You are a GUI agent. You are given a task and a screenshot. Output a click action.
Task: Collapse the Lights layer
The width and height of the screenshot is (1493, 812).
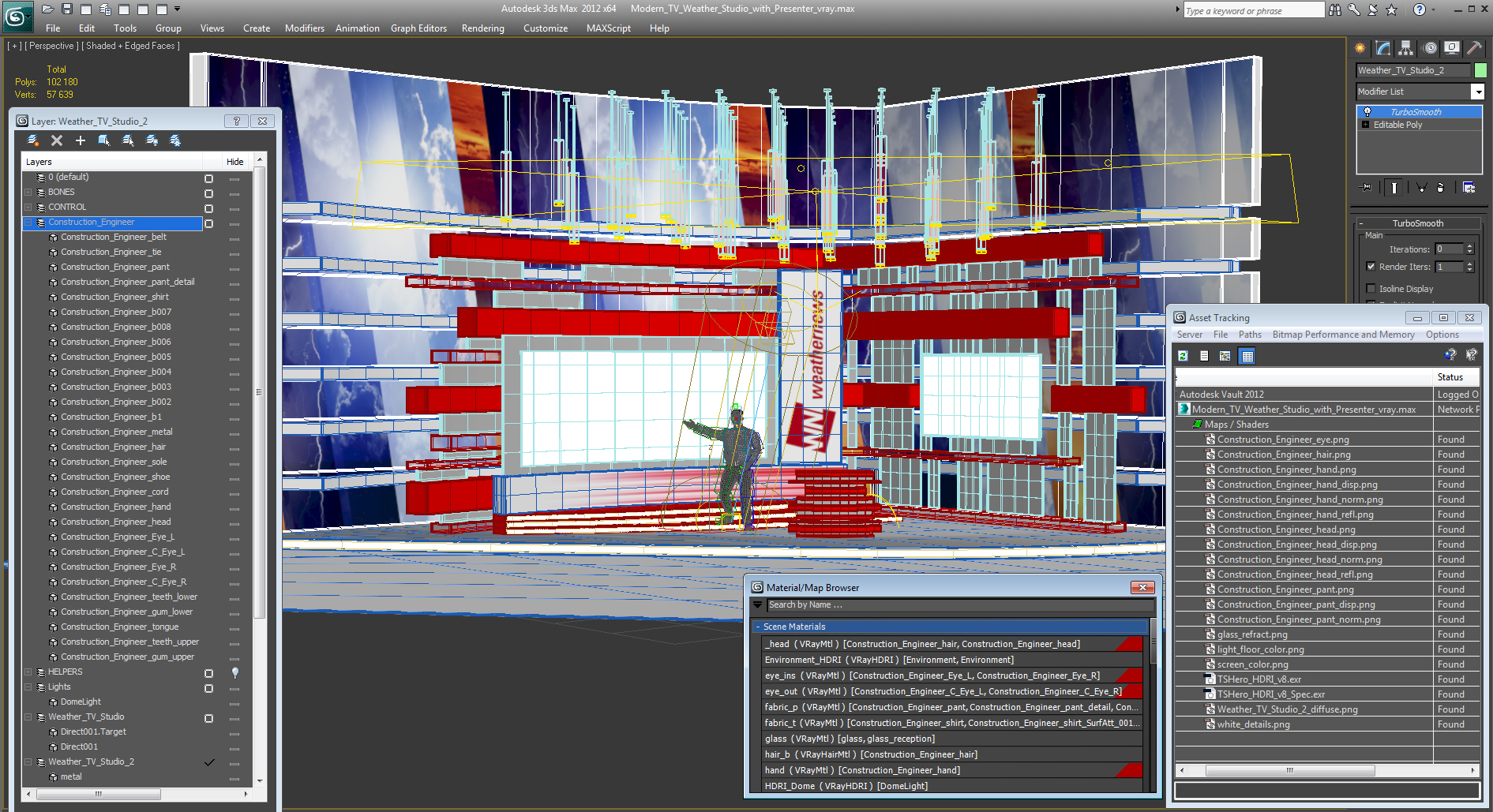[28, 687]
